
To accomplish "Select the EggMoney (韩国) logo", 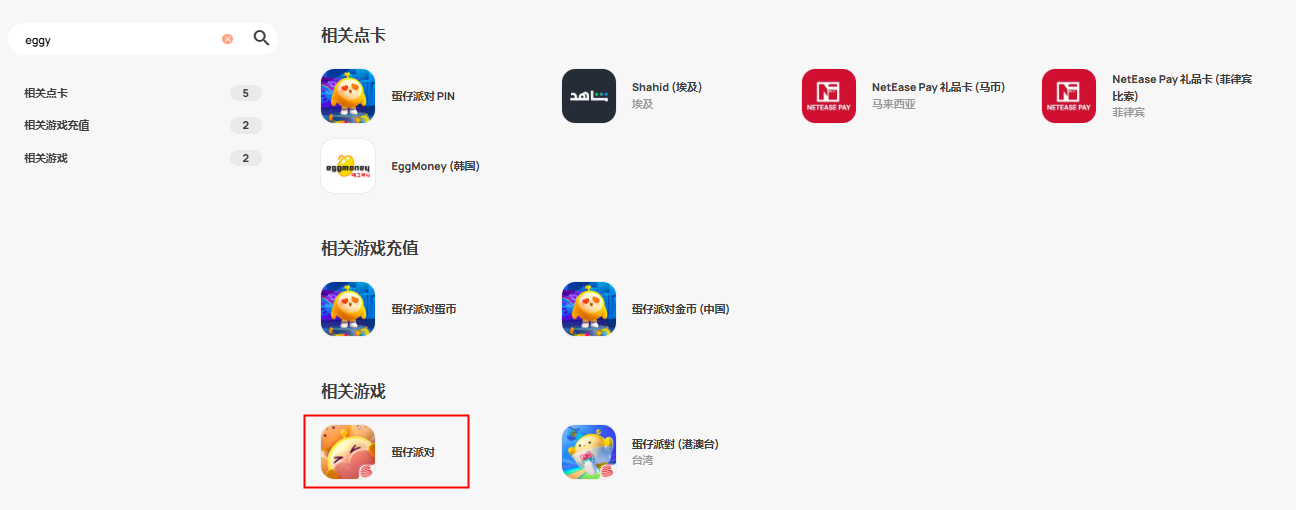I will 348,166.
